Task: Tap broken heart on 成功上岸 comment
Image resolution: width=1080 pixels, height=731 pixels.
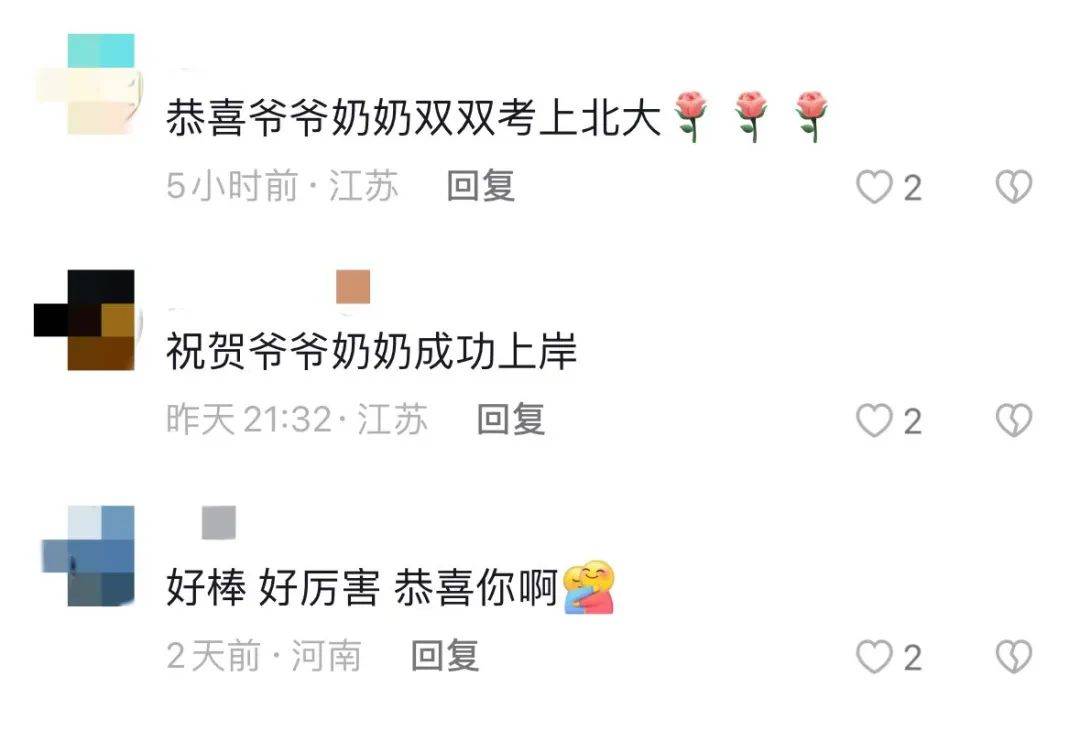Action: click(1014, 420)
